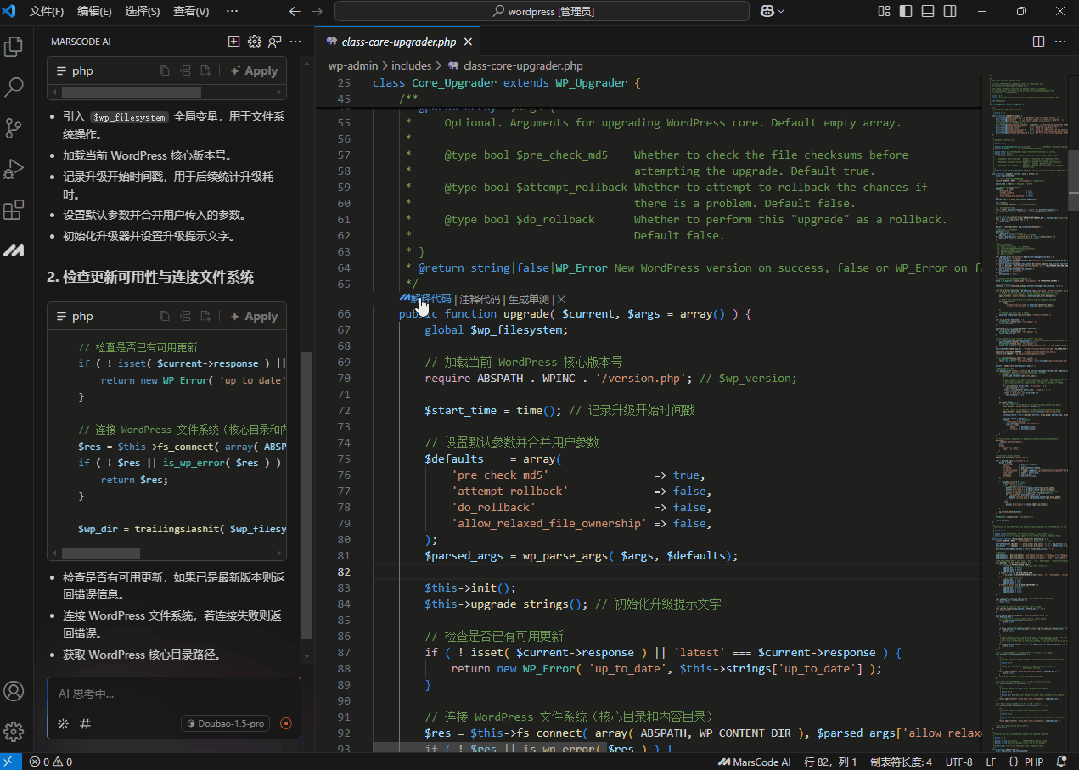This screenshot has width=1079, height=770.
Task: Open the overflow menu ellipsis in menu bar
Action: point(233,11)
